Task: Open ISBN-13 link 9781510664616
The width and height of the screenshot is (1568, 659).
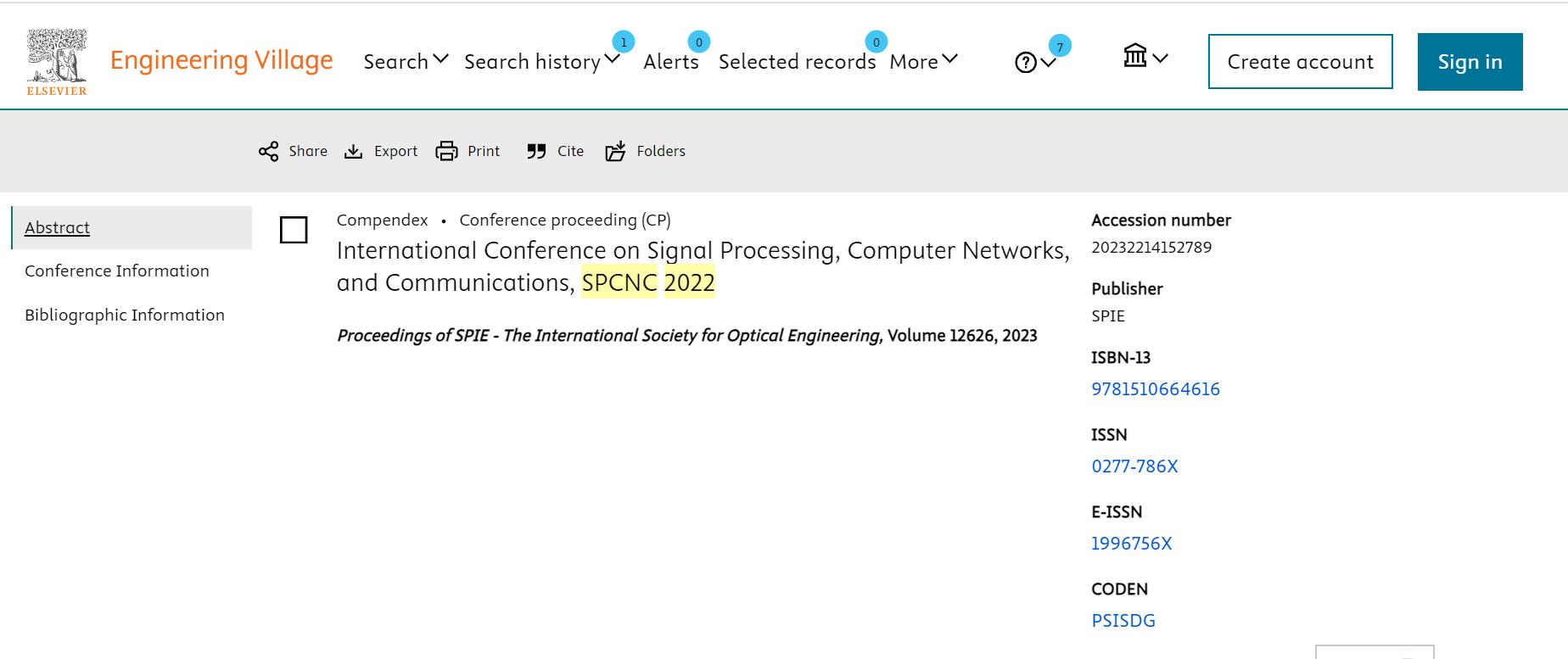Action: tap(1156, 388)
